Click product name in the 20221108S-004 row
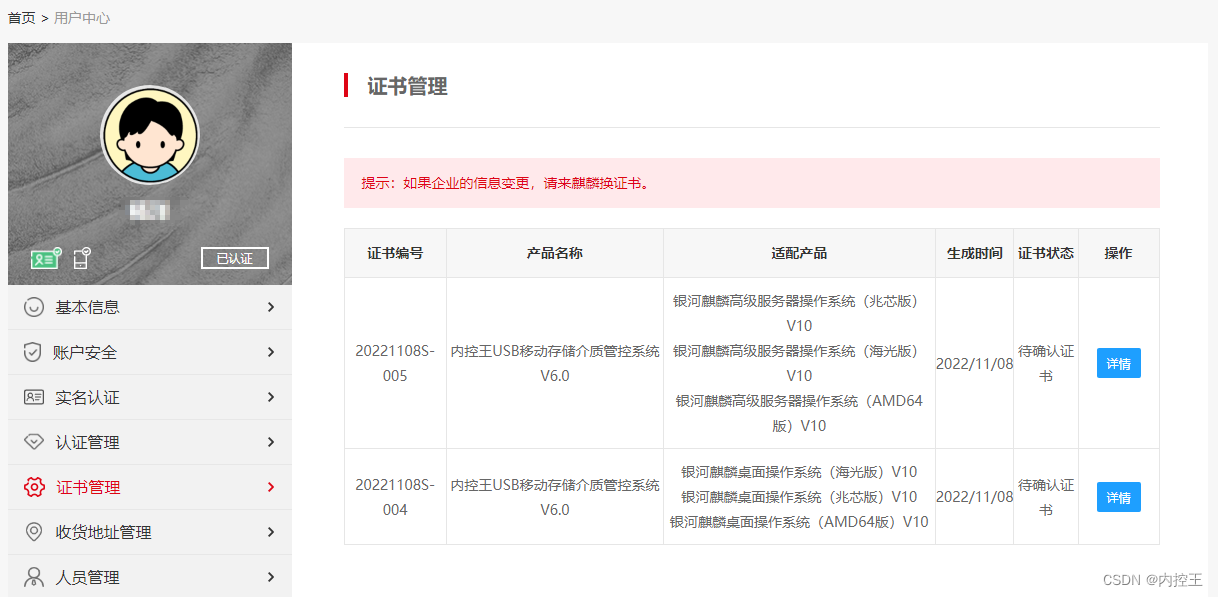This screenshot has height=597, width=1218. 555,497
